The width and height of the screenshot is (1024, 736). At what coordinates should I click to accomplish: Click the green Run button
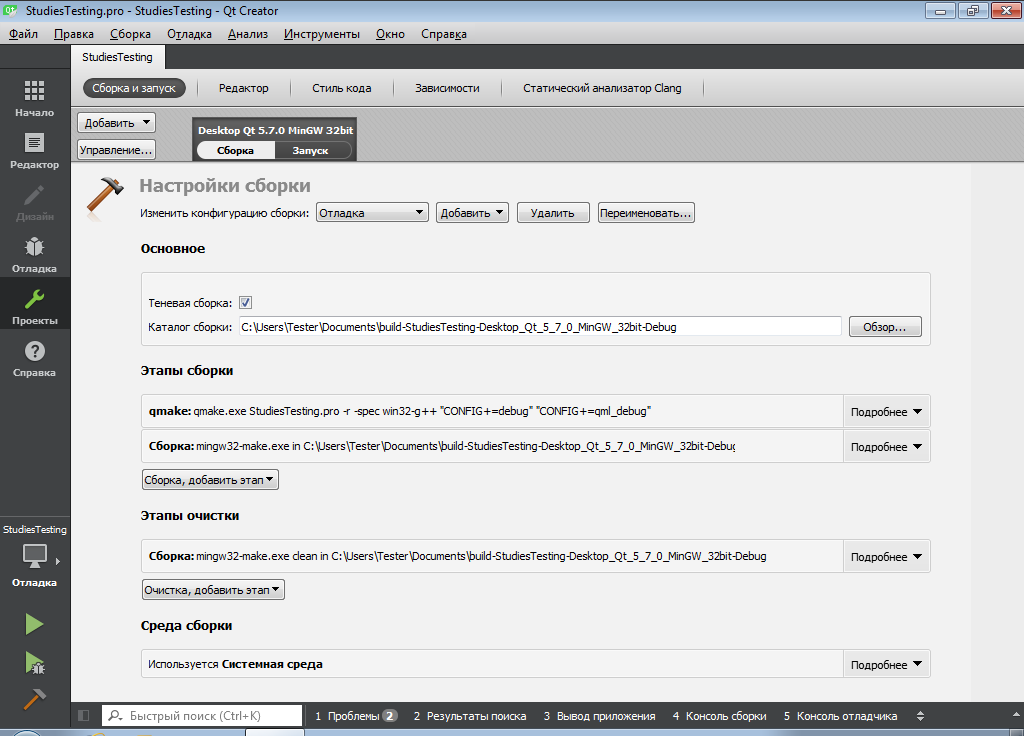[35, 624]
